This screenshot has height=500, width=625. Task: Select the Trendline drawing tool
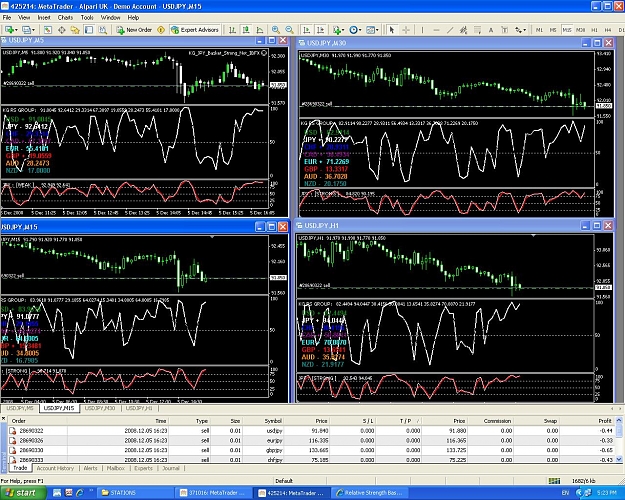pos(450,30)
